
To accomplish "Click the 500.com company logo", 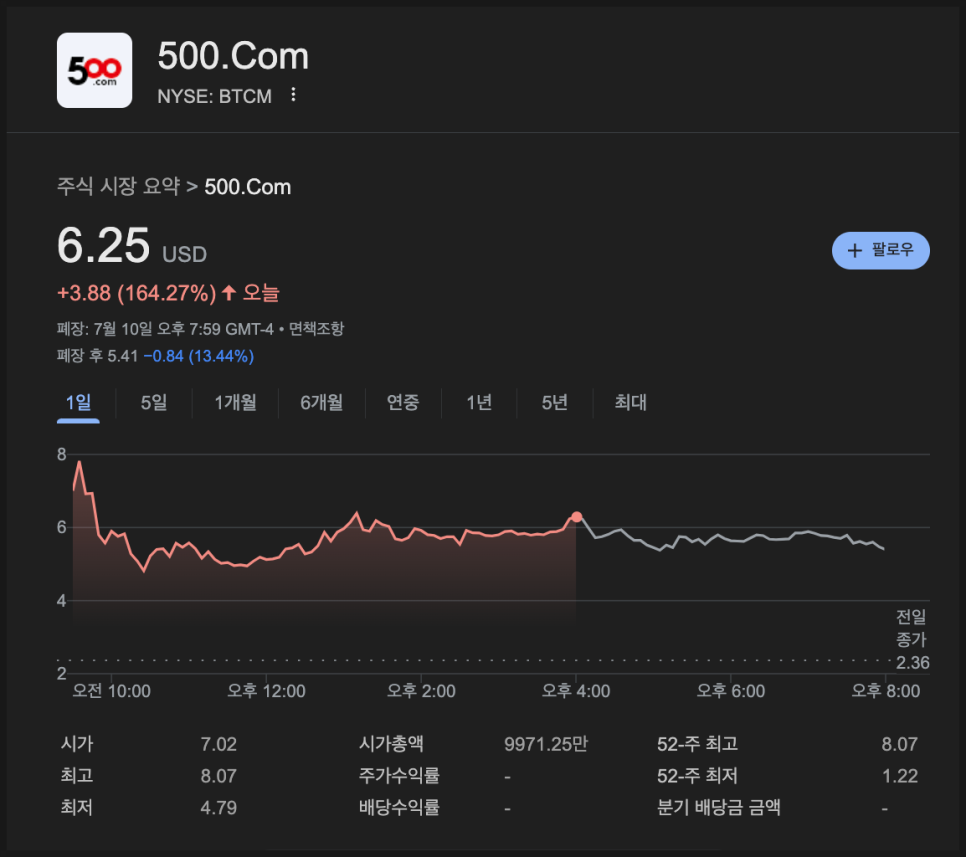I will coord(94,70).
